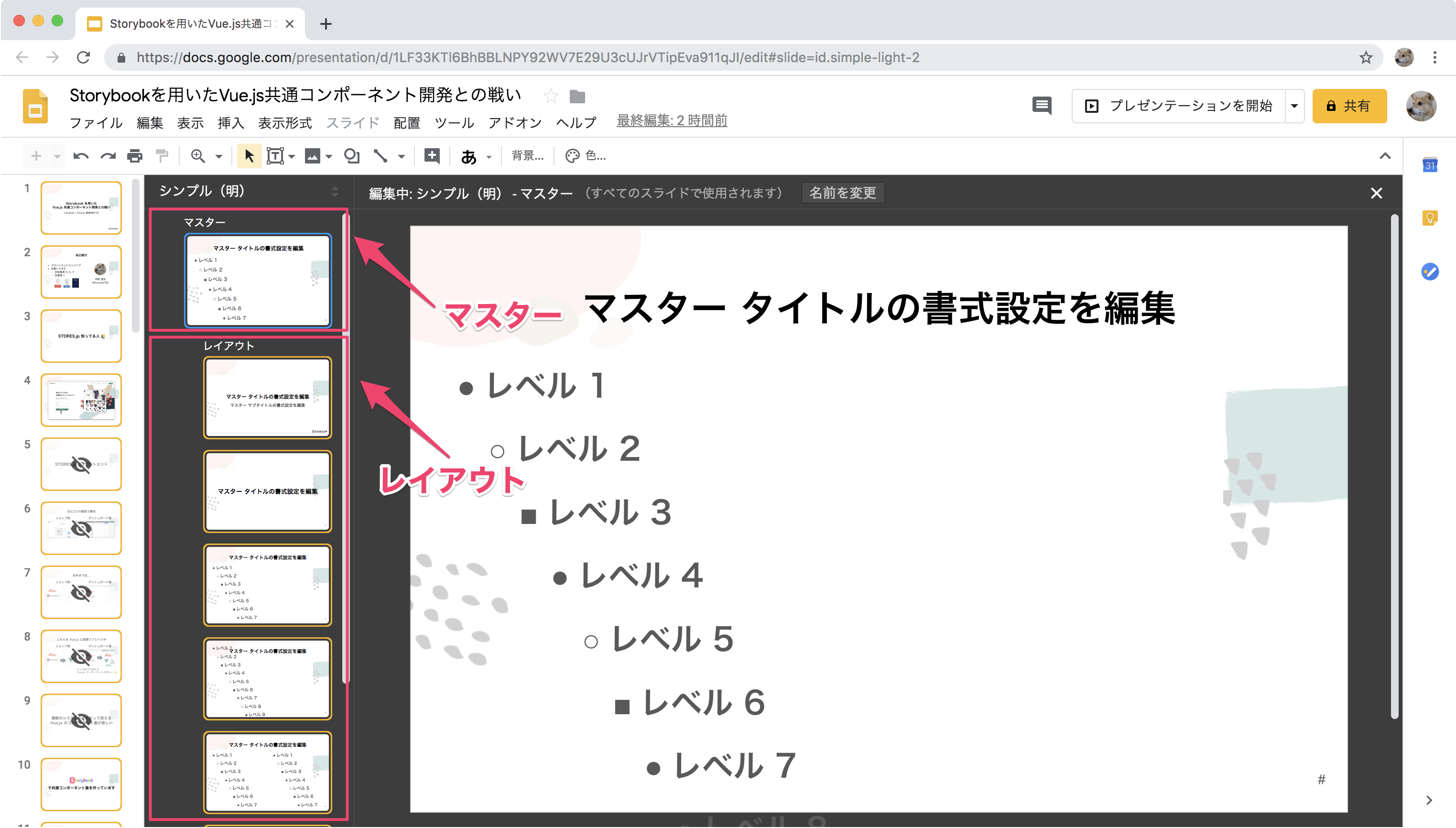The image size is (1456, 828).
Task: Open input tools dropdown arrow
Action: 489,157
